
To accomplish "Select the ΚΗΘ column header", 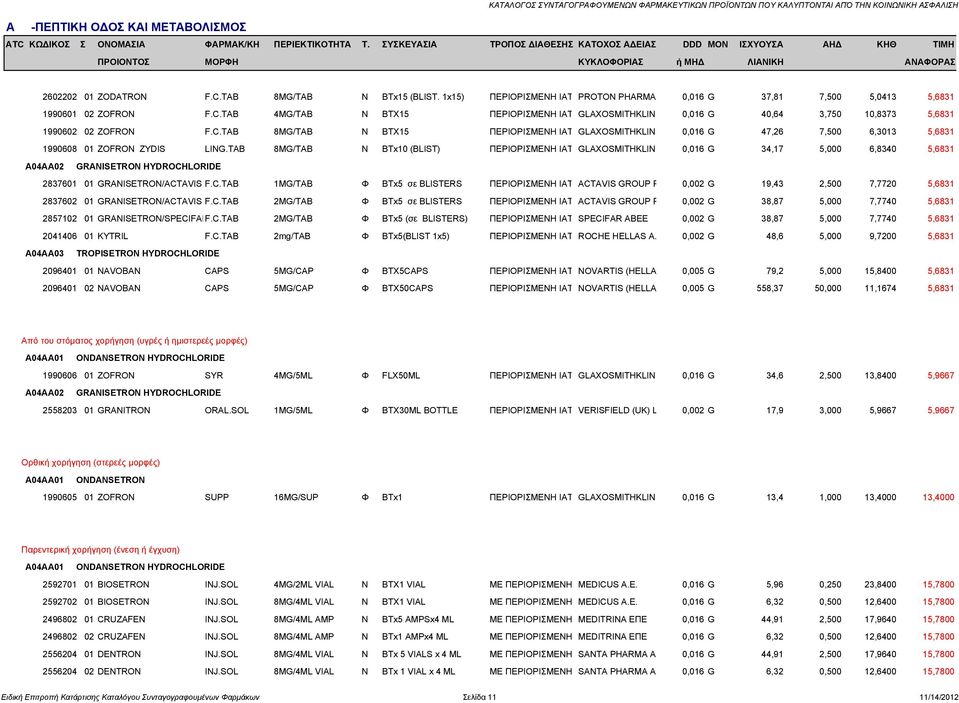I will point(886,44).
